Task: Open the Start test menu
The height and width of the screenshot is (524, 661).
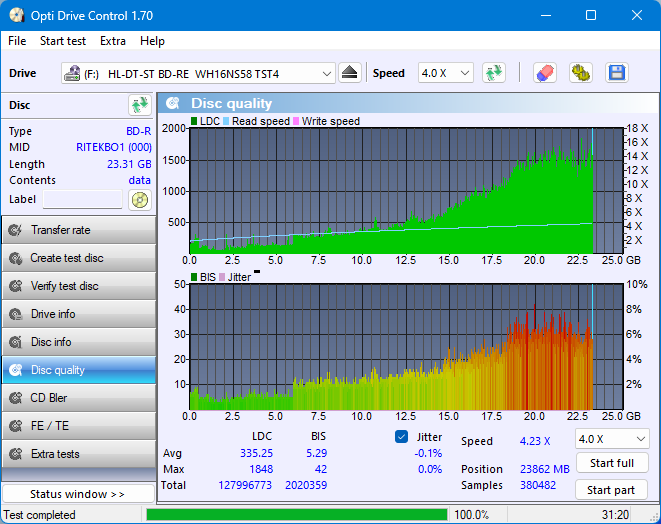Action: click(x=63, y=41)
